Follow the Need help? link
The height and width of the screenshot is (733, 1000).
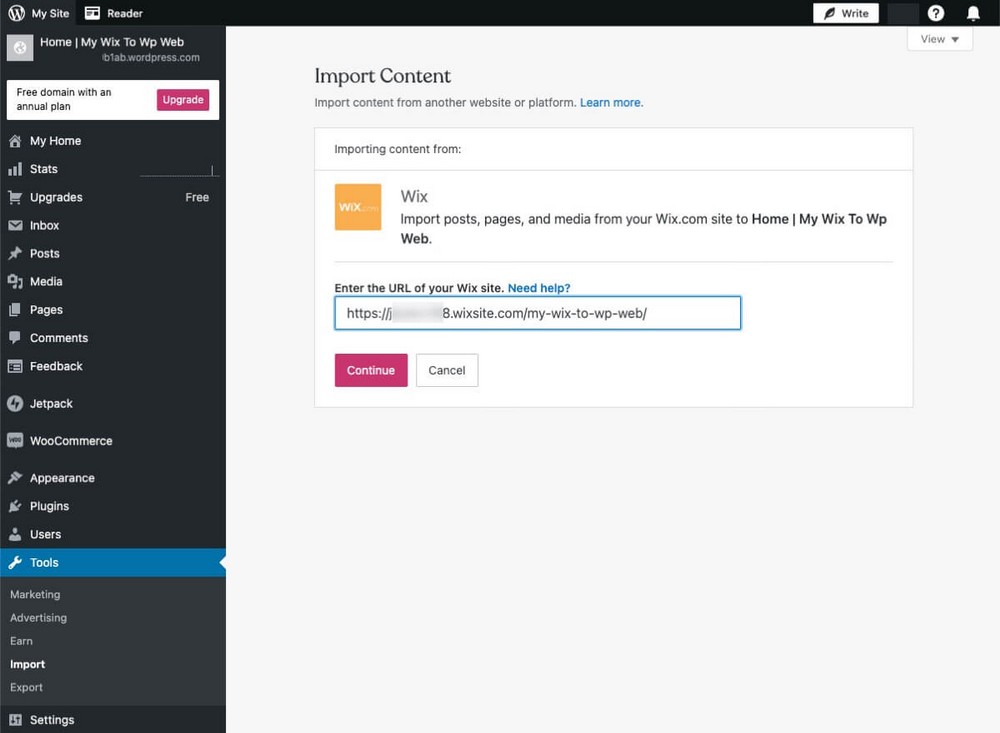point(539,288)
